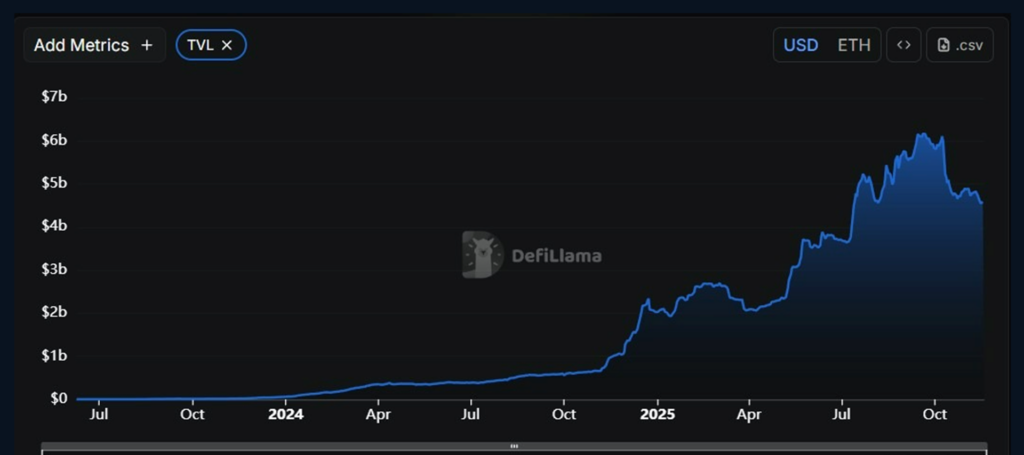Click the $4b y-axis label

pos(54,226)
